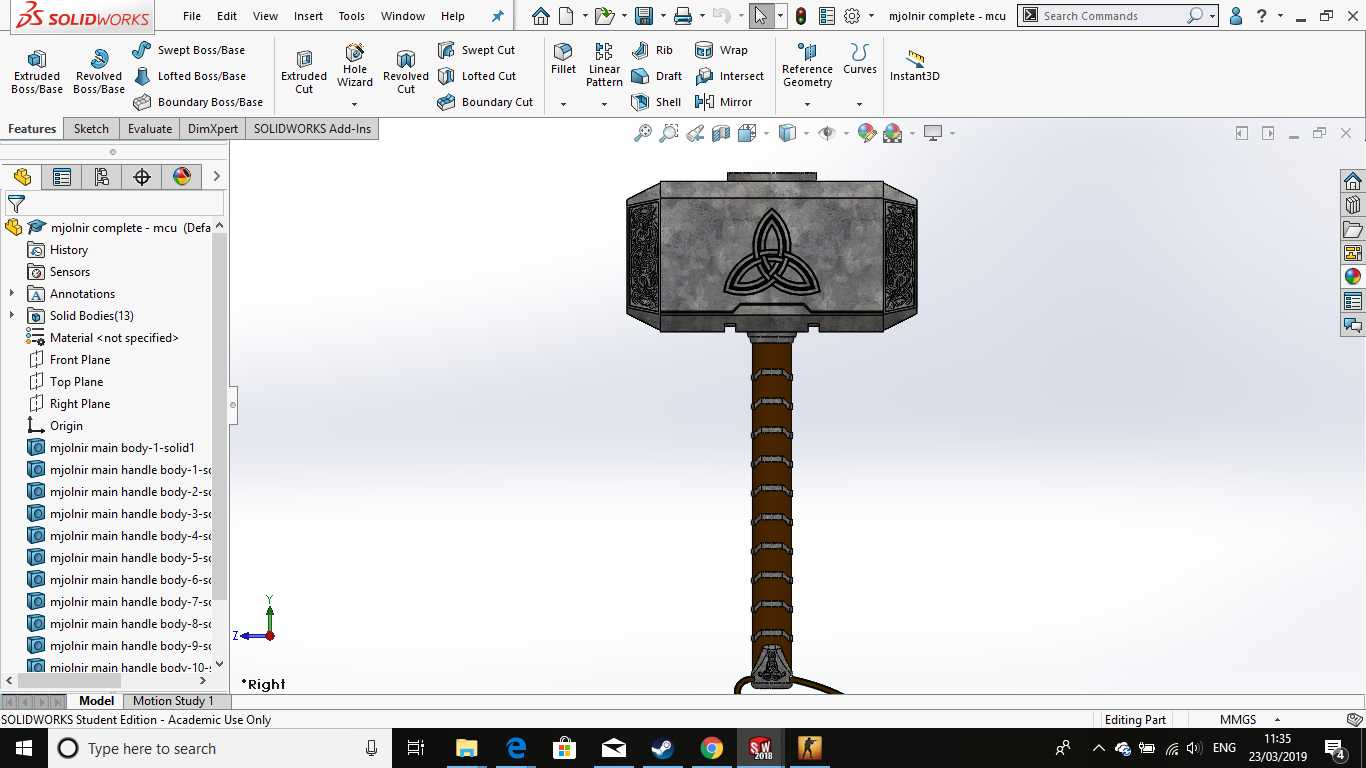Switch to the DisplayManager tab
This screenshot has width=1366, height=768.
pos(182,177)
